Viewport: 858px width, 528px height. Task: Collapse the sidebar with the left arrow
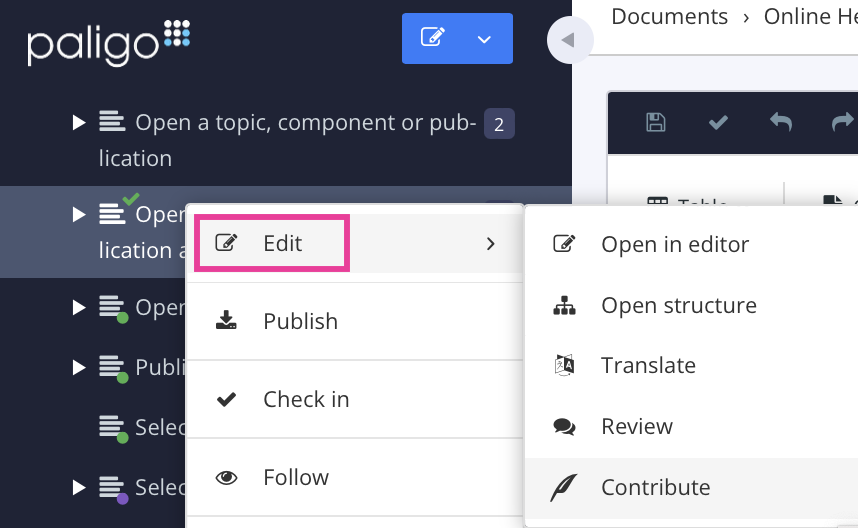coord(569,40)
